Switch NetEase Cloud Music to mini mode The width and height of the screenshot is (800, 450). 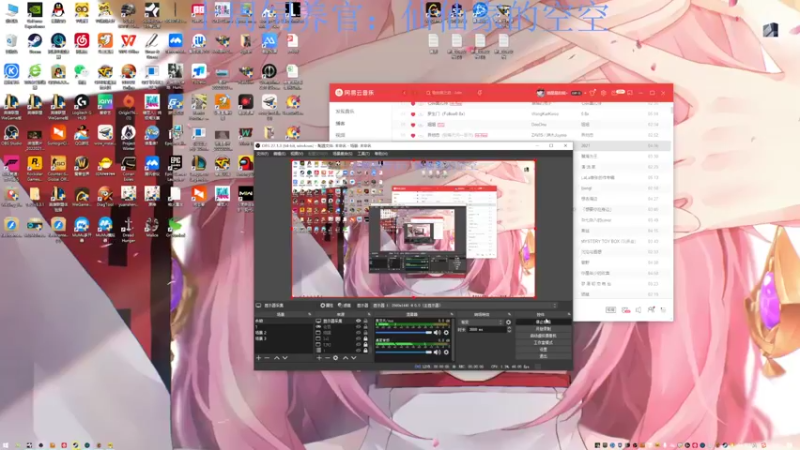click(x=631, y=93)
